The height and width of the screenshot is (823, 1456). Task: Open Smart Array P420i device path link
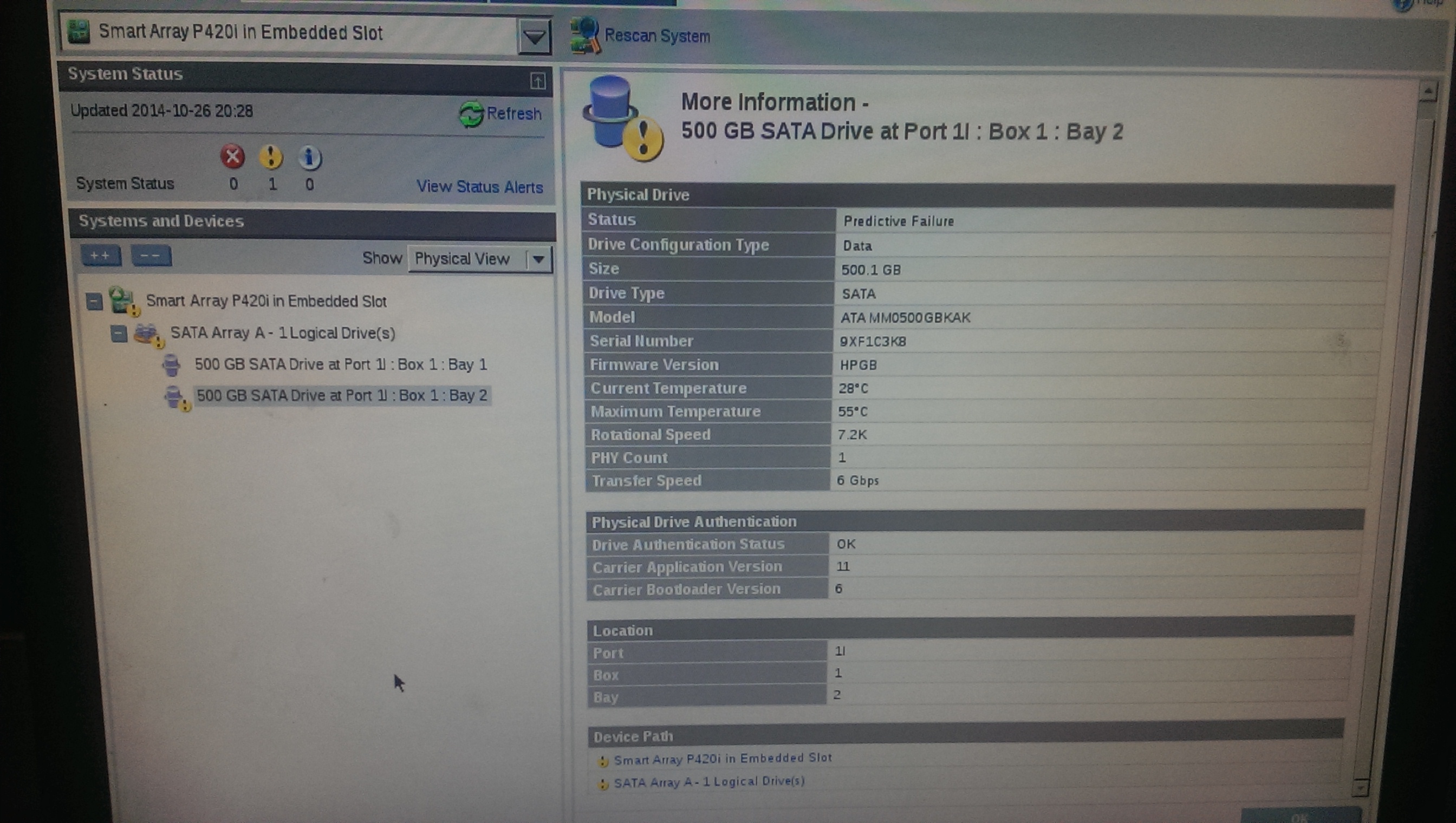tap(723, 759)
